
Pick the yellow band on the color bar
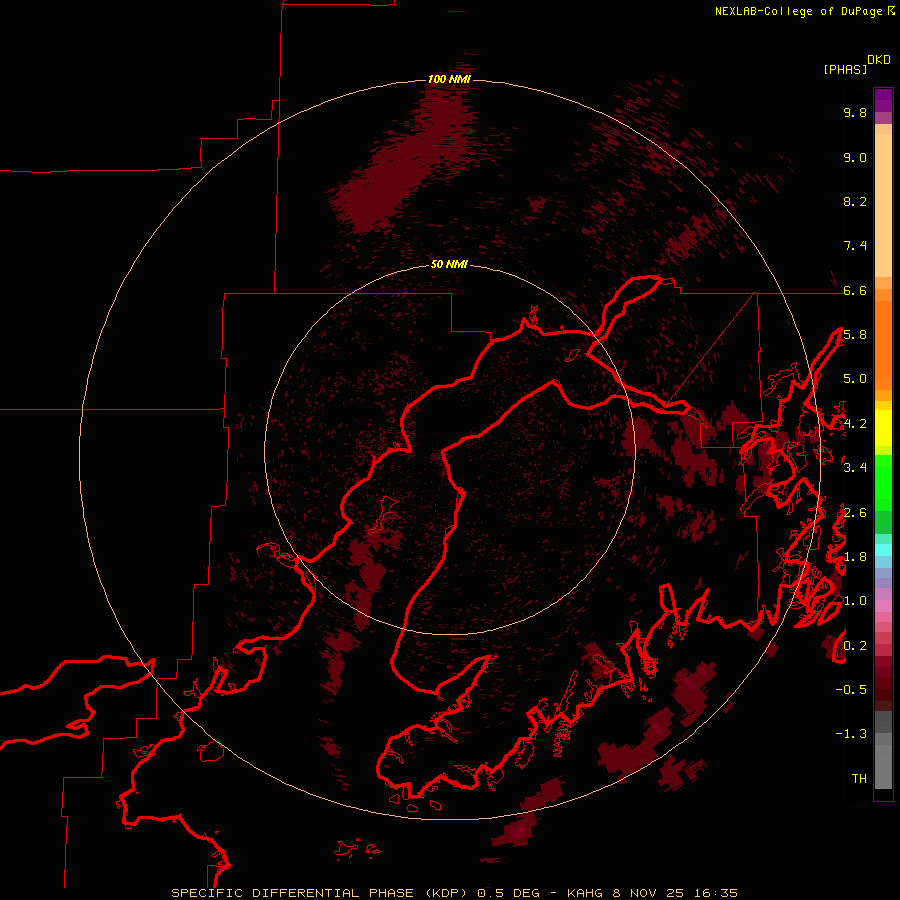883,428
